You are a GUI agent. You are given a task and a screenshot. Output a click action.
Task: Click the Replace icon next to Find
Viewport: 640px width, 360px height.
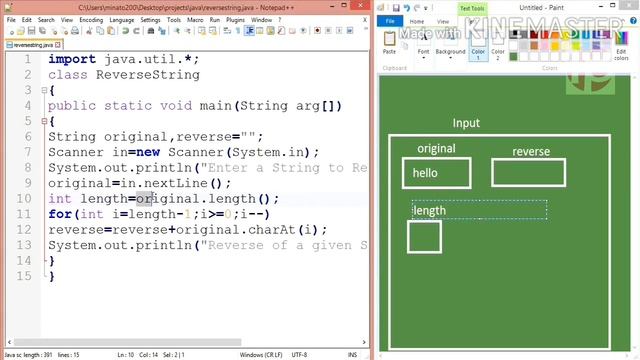pyautogui.click(x=162, y=31)
